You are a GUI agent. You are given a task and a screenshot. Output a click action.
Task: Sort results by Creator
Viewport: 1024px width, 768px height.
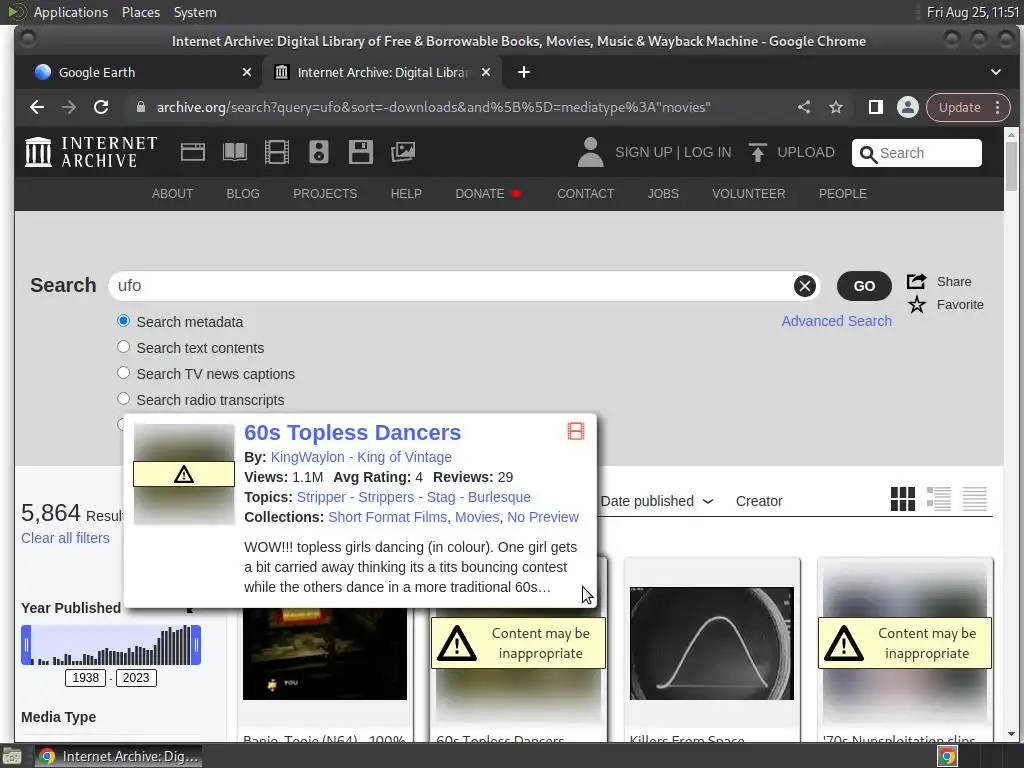759,501
